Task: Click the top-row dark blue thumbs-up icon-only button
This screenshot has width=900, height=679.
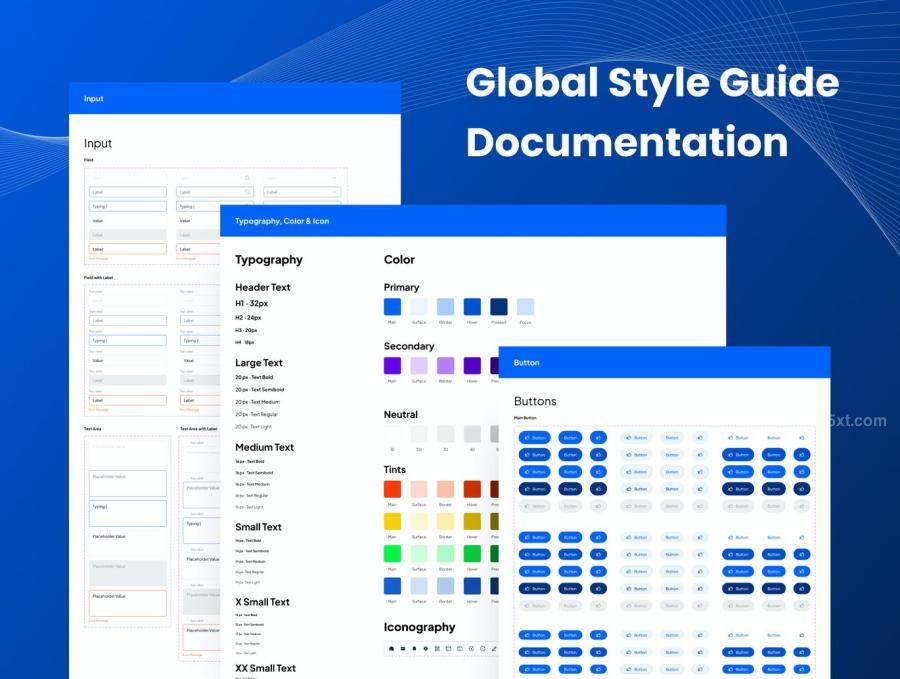Action: pyautogui.click(x=598, y=437)
